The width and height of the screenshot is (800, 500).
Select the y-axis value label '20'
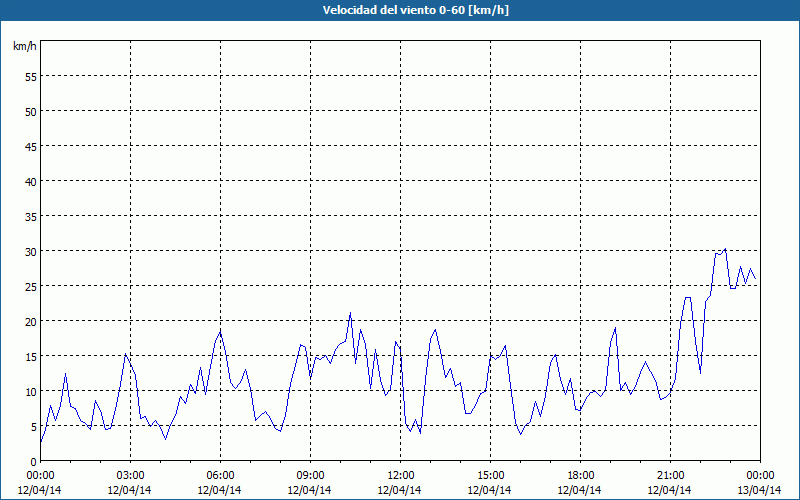31,321
